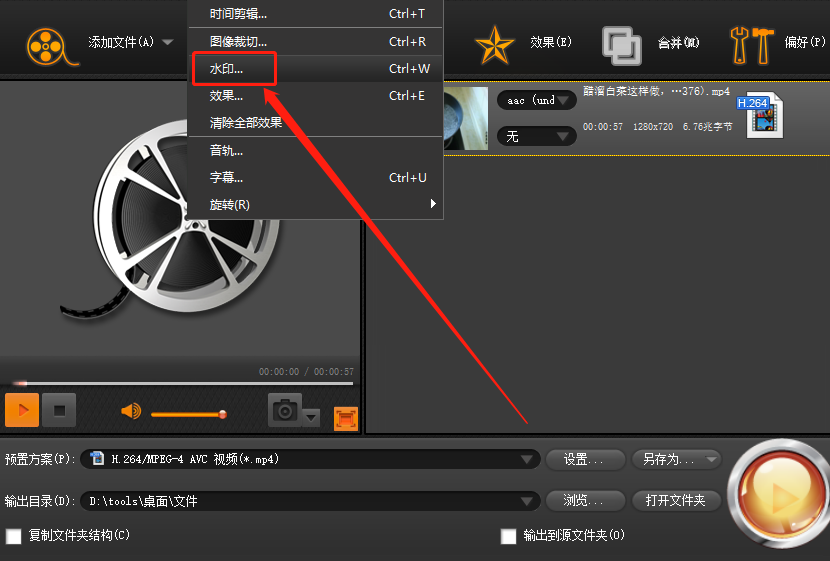Open the 预置方案 preset profile dropdown
The image size is (830, 561).
(310, 459)
